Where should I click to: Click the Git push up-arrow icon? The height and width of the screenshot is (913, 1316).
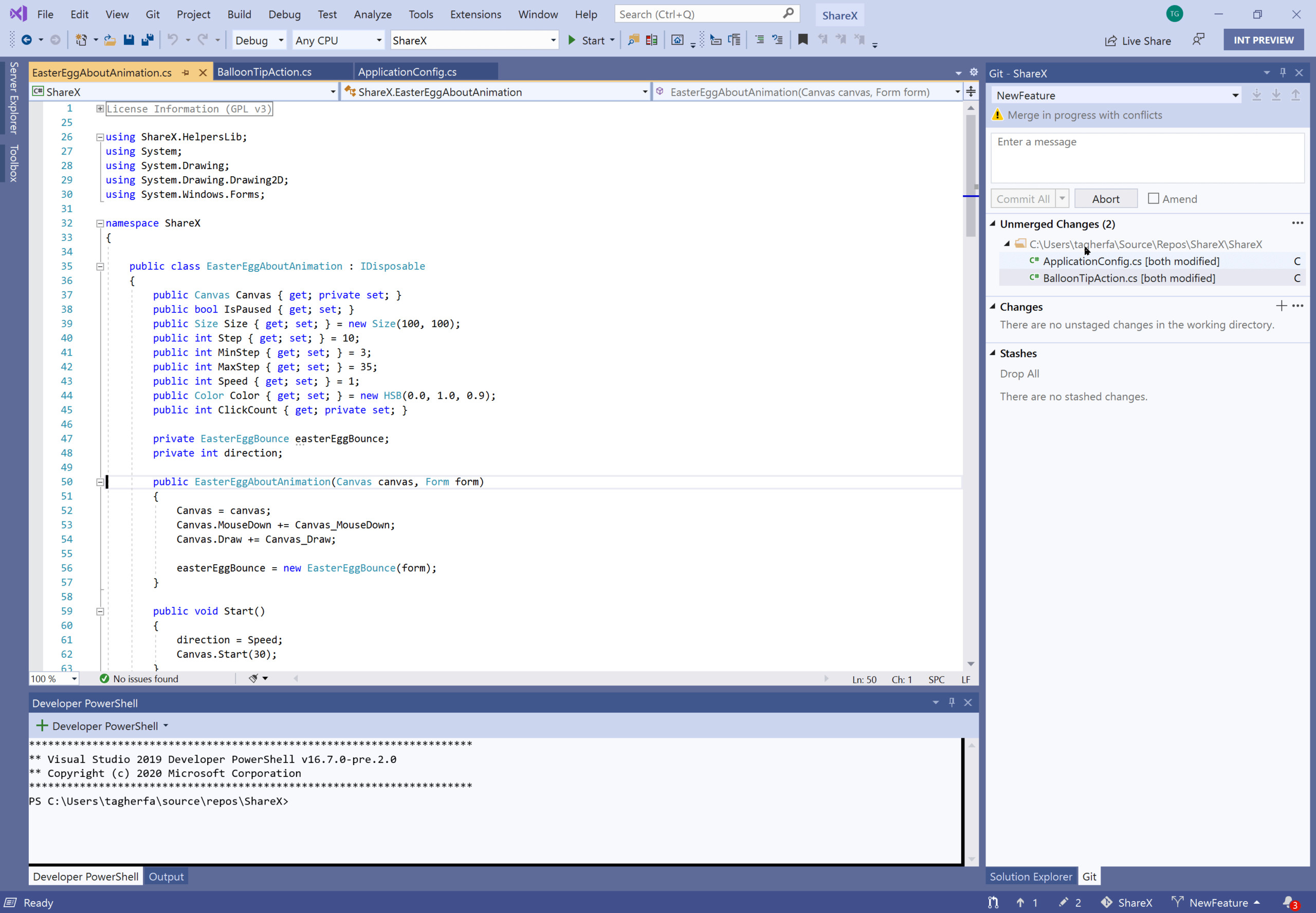point(1295,95)
